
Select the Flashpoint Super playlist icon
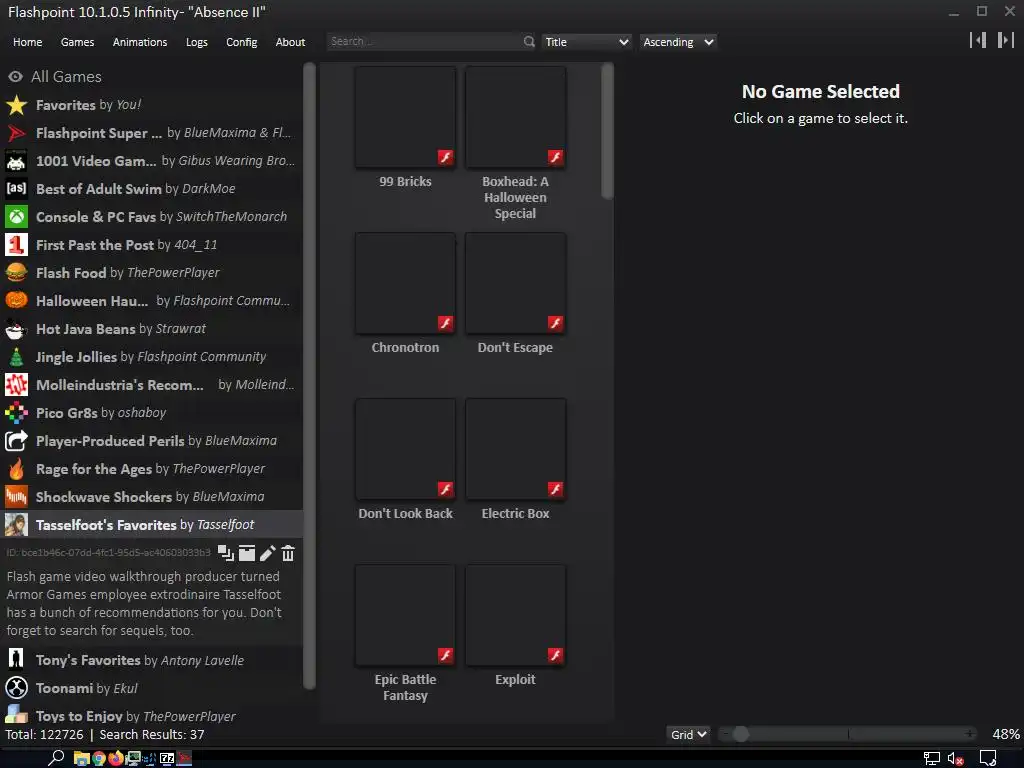(x=16, y=133)
